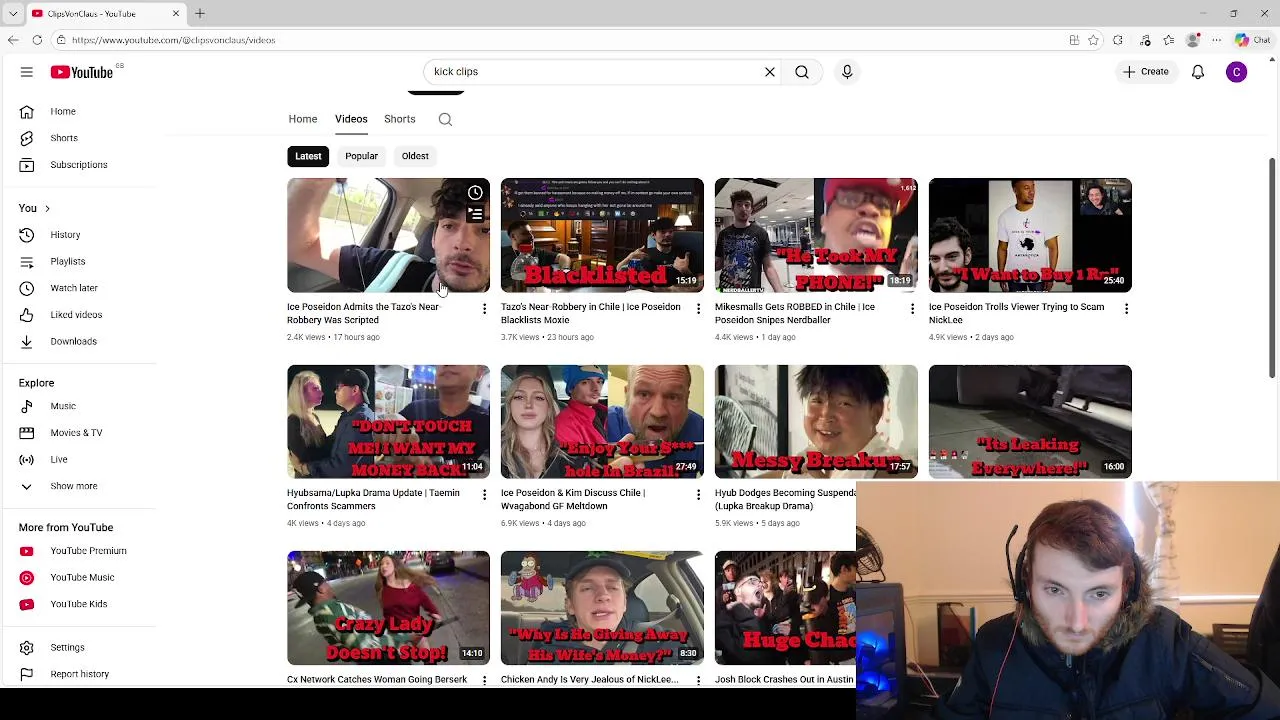
Task: Go back in browser
Action: click(12, 40)
